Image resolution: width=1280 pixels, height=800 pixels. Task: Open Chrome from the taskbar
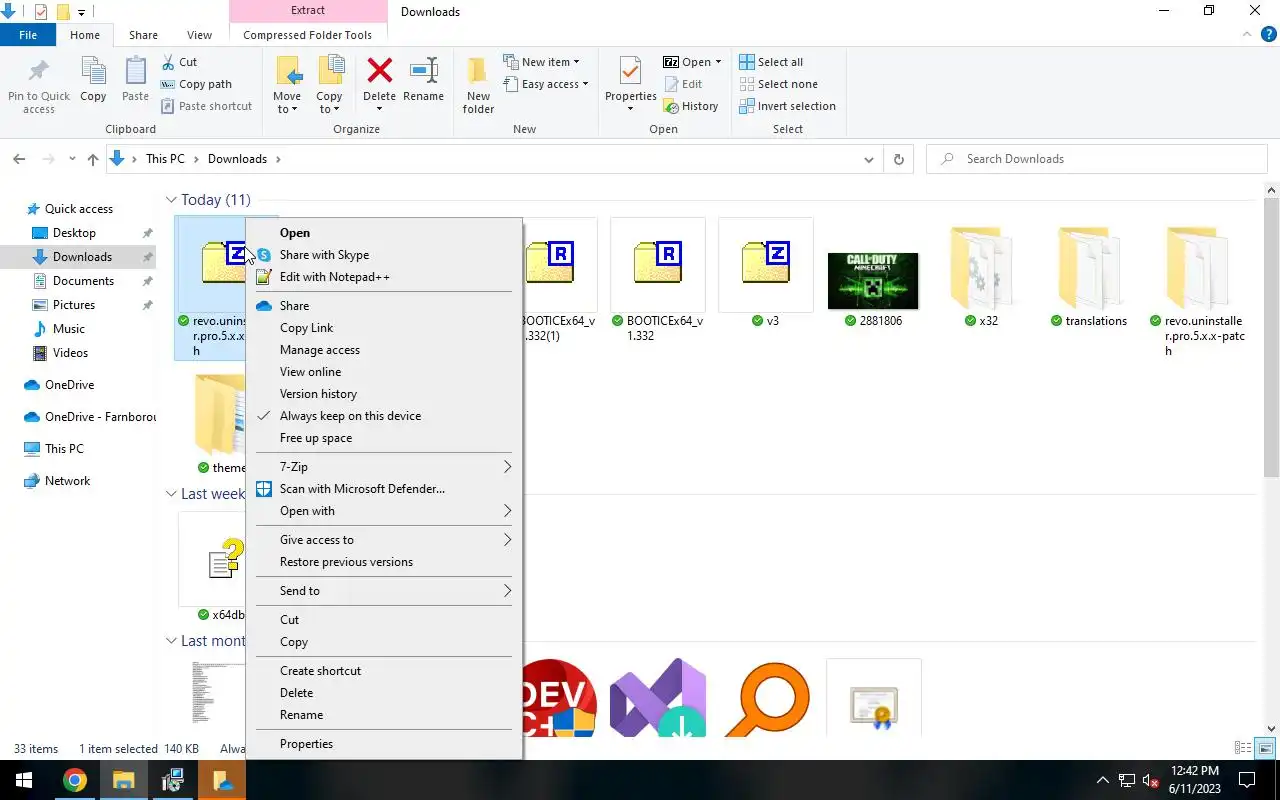point(75,780)
